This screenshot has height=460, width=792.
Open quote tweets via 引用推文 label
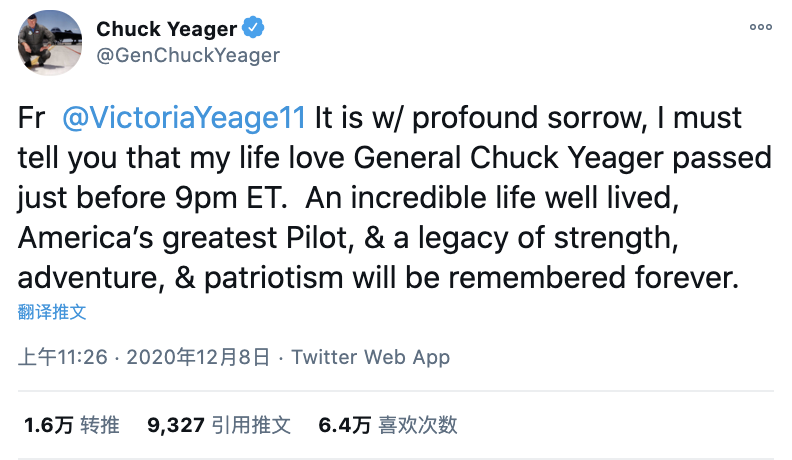pos(251,425)
